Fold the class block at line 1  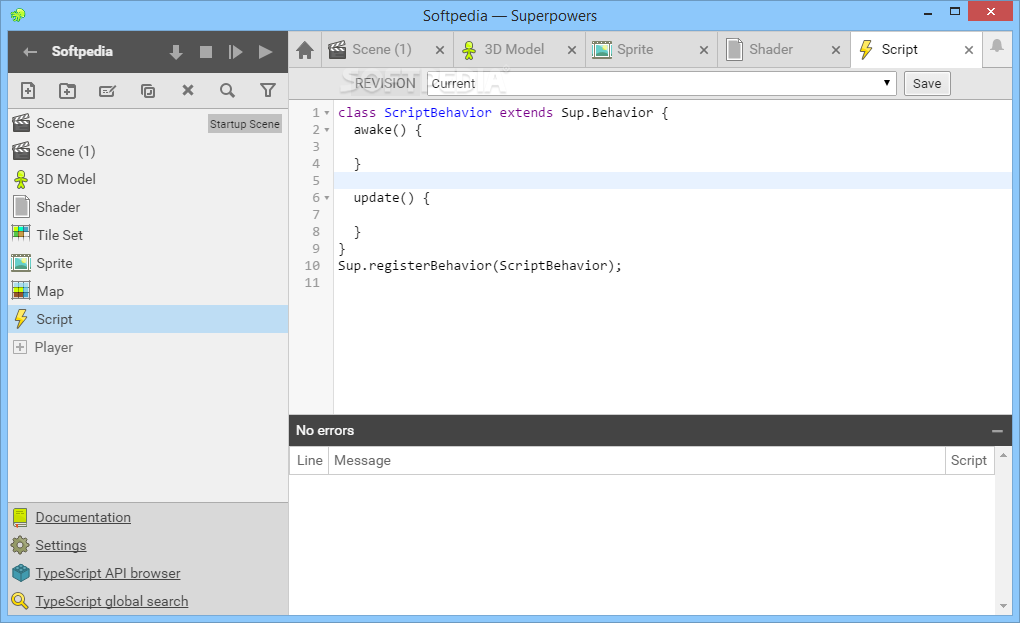327,113
